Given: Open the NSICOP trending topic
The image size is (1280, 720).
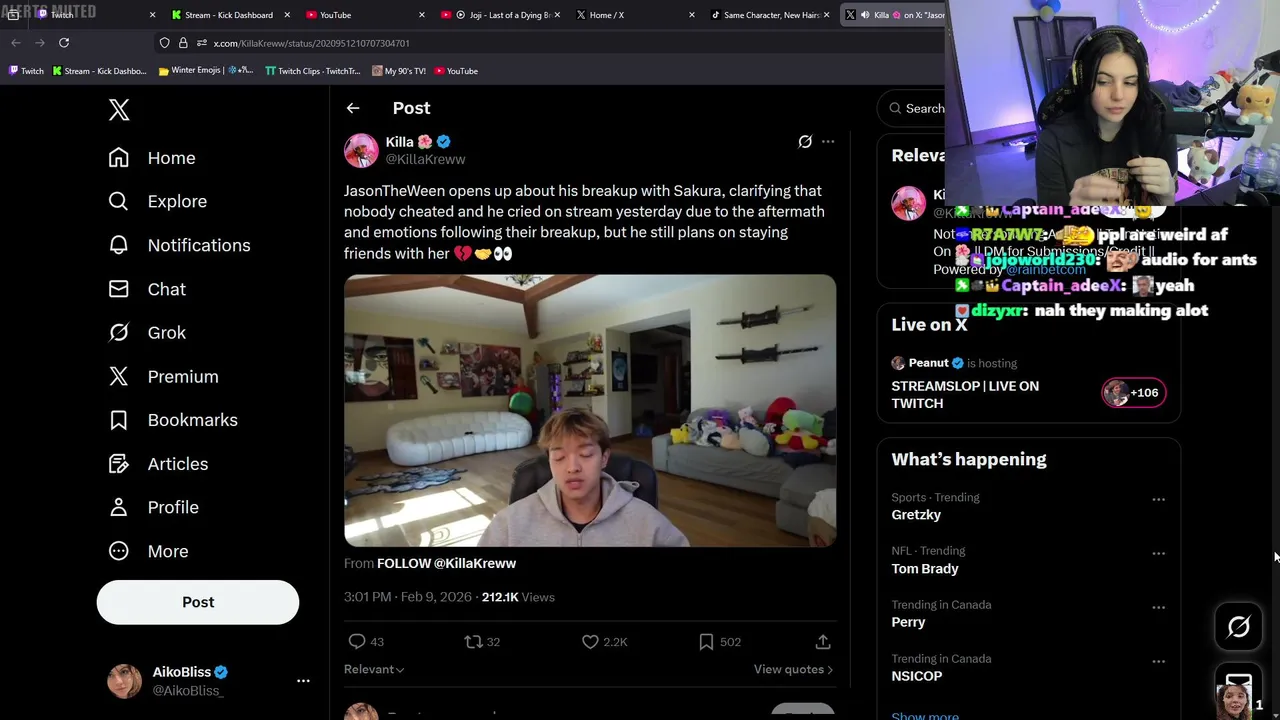Looking at the screenshot, I should 917,676.
